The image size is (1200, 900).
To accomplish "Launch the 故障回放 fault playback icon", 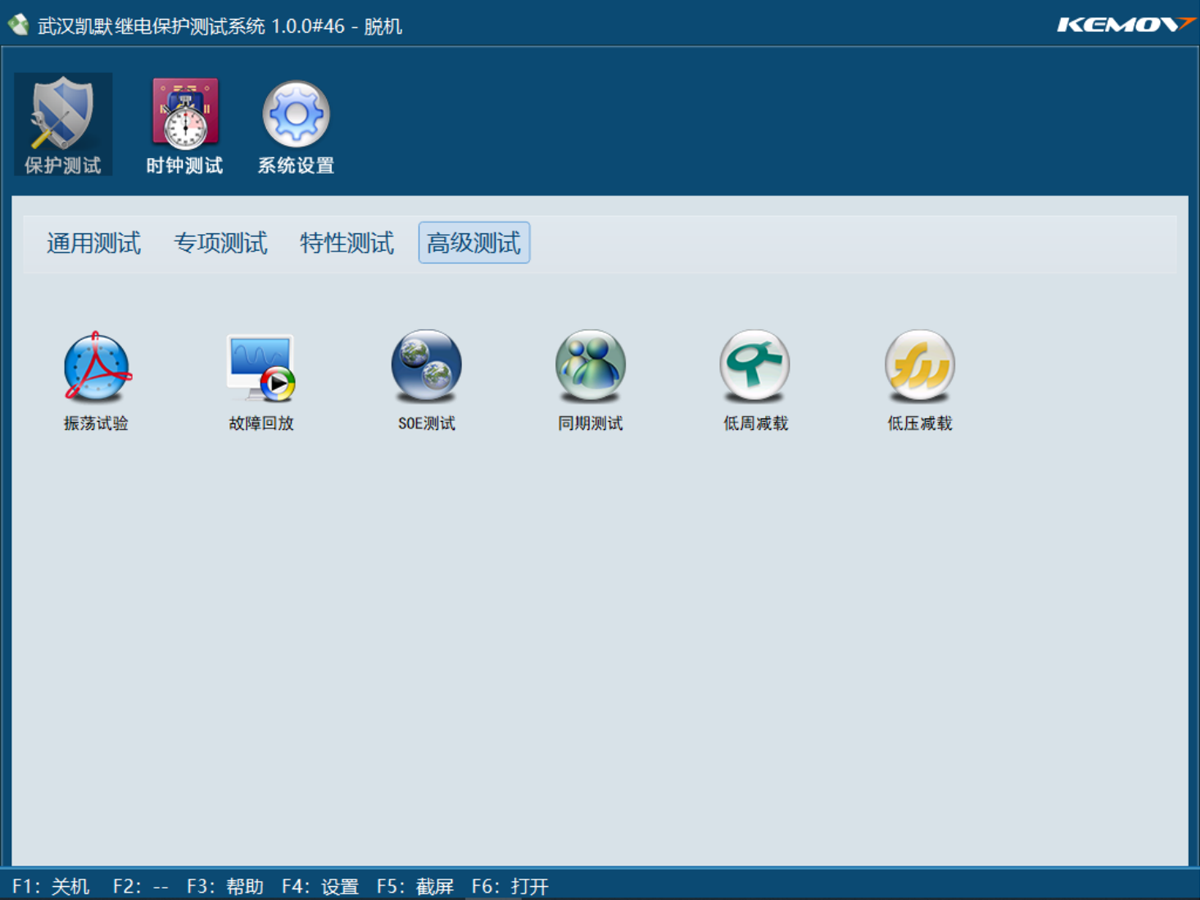I will coord(261,367).
